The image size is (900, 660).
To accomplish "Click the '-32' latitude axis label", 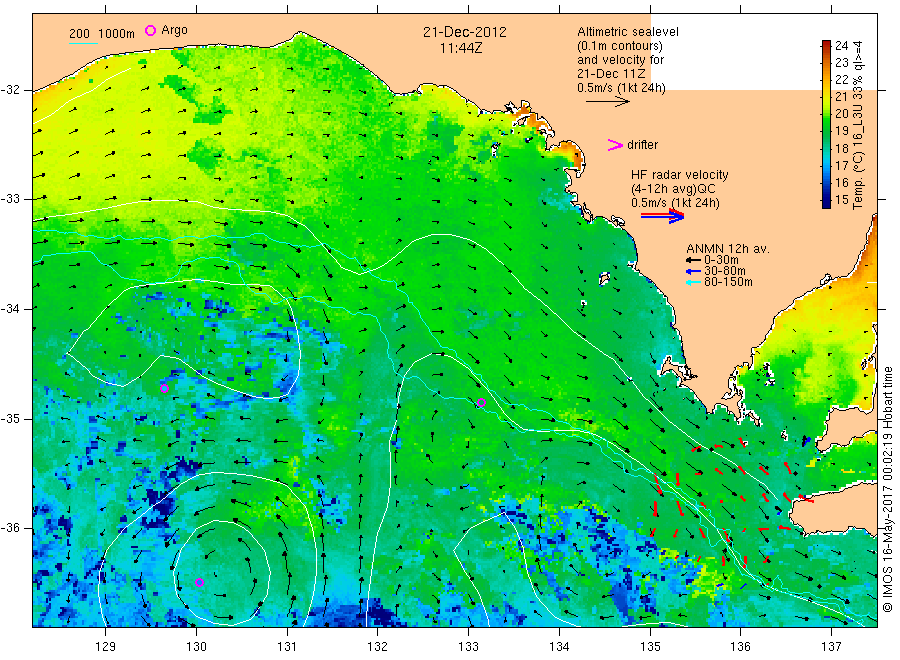I will tap(10, 90).
